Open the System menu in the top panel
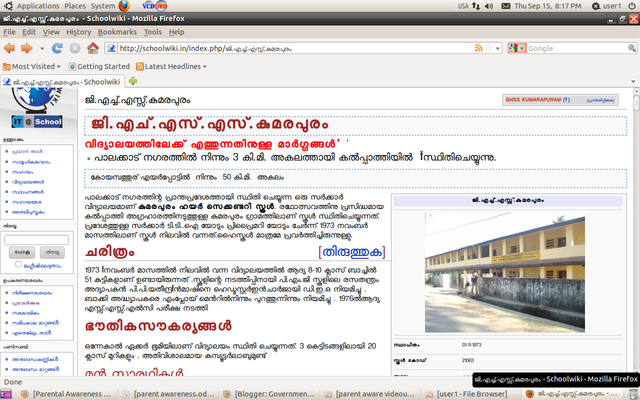640x400 pixels. (103, 6)
